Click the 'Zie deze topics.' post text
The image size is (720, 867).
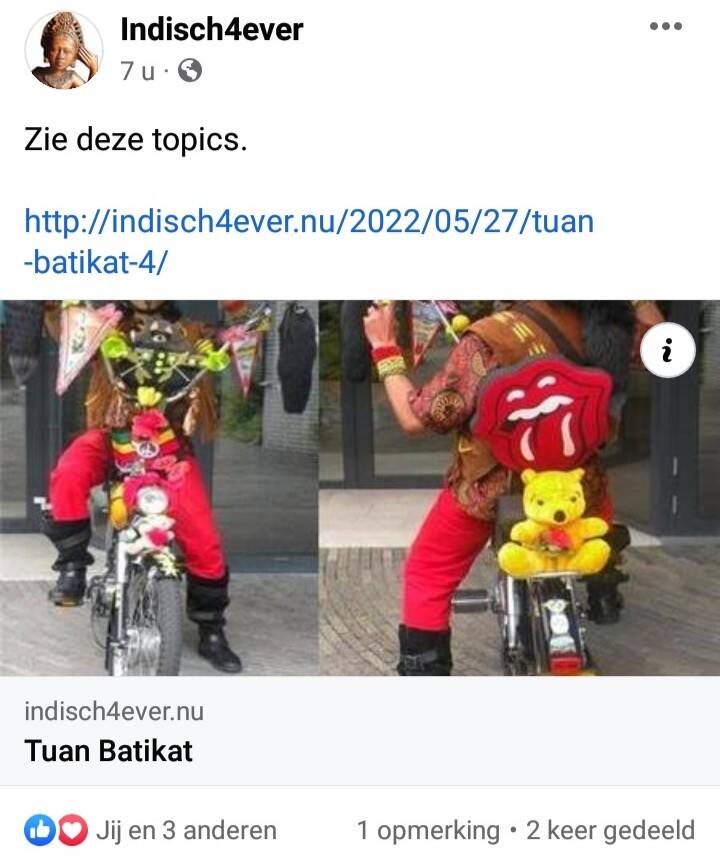point(135,139)
